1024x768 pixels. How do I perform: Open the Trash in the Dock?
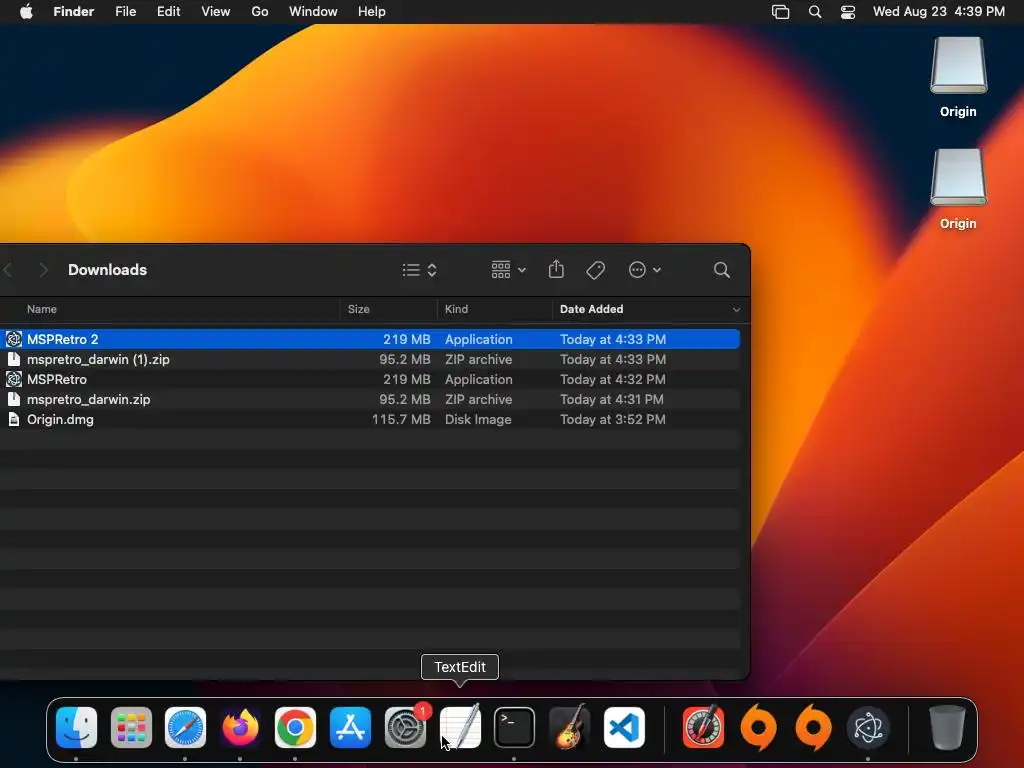[x=947, y=728]
